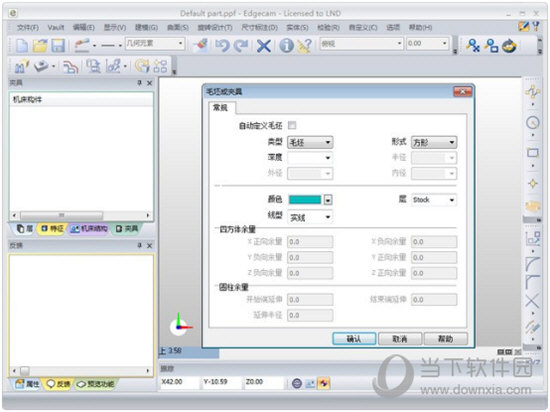Click the blue info circle icon

tap(286, 46)
